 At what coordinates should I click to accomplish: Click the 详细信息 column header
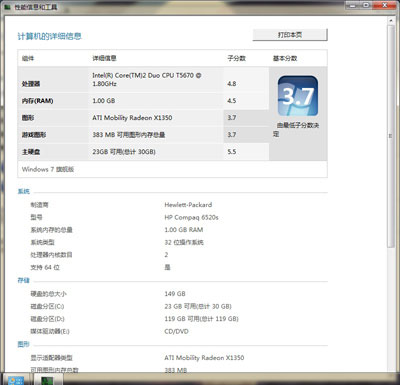pos(104,58)
